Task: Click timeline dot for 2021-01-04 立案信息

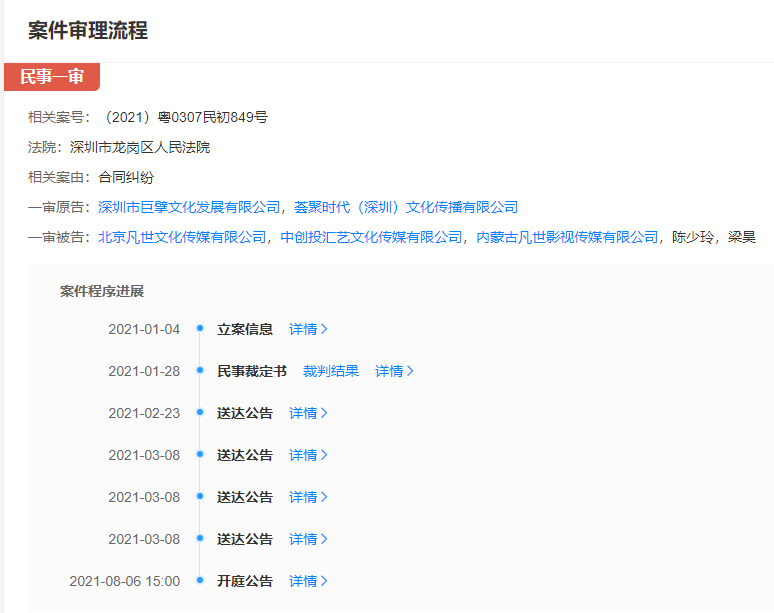Action: point(200,329)
